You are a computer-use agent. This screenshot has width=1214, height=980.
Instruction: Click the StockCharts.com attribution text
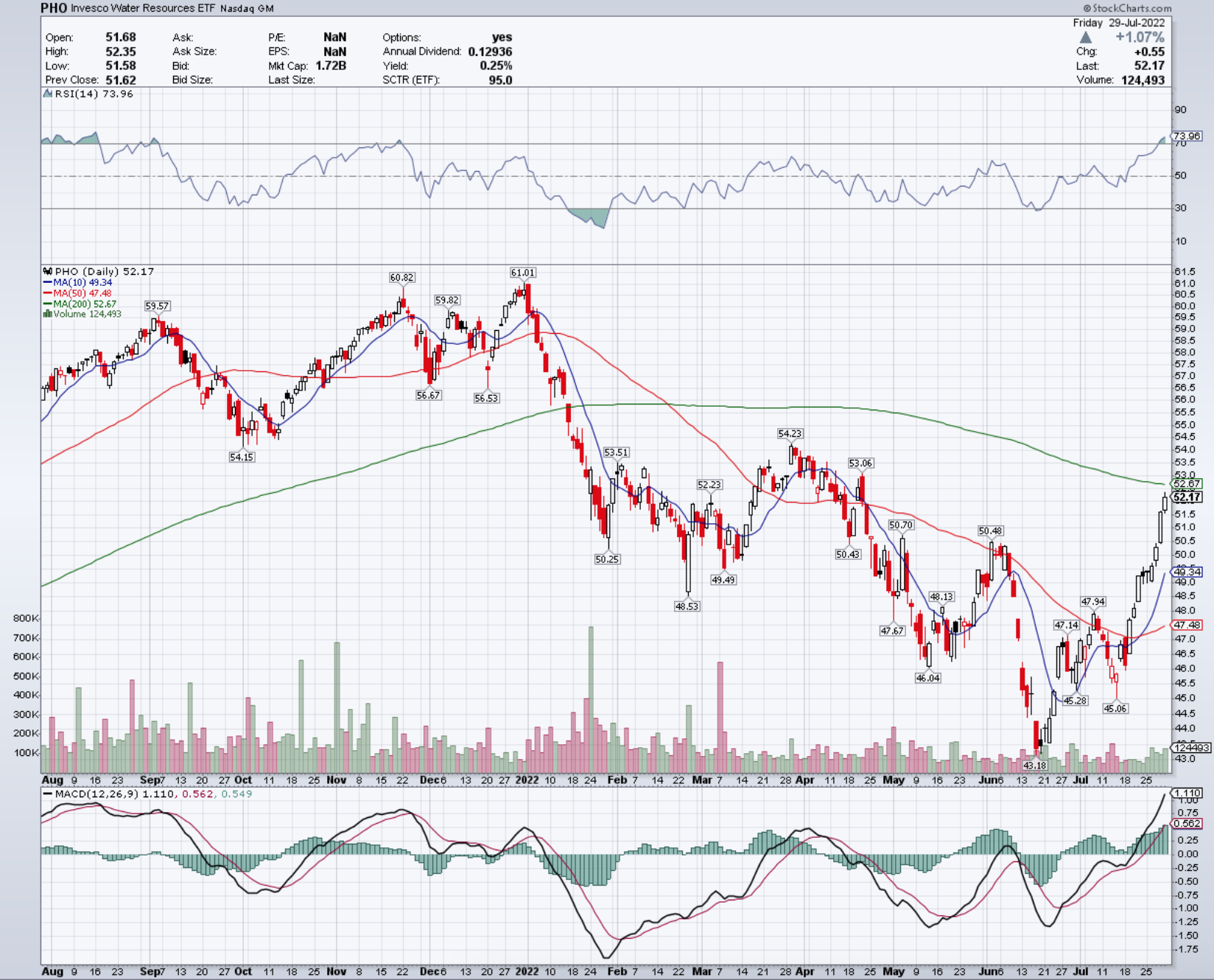tap(1127, 8)
